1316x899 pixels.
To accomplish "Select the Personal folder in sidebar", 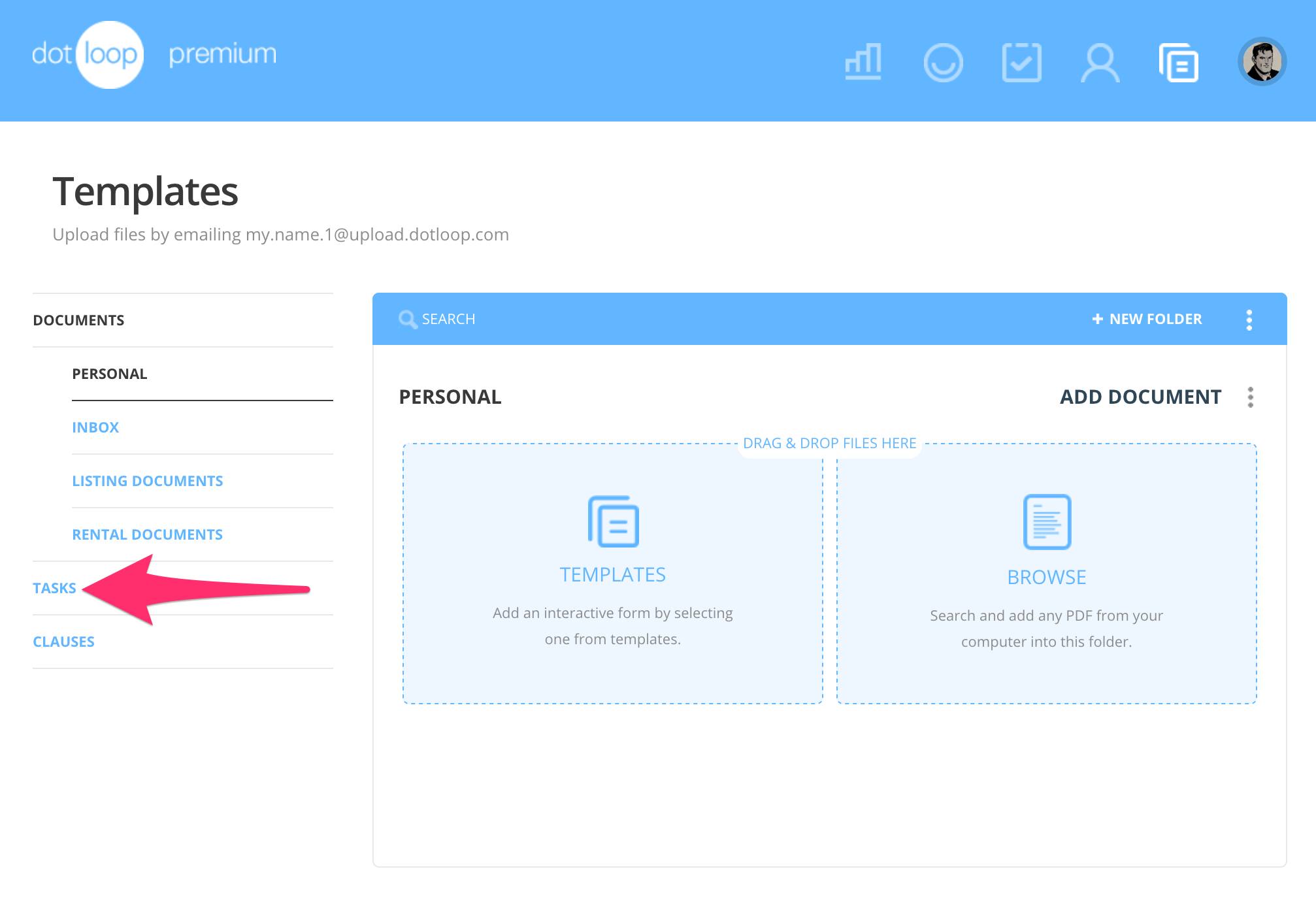I will tap(110, 374).
